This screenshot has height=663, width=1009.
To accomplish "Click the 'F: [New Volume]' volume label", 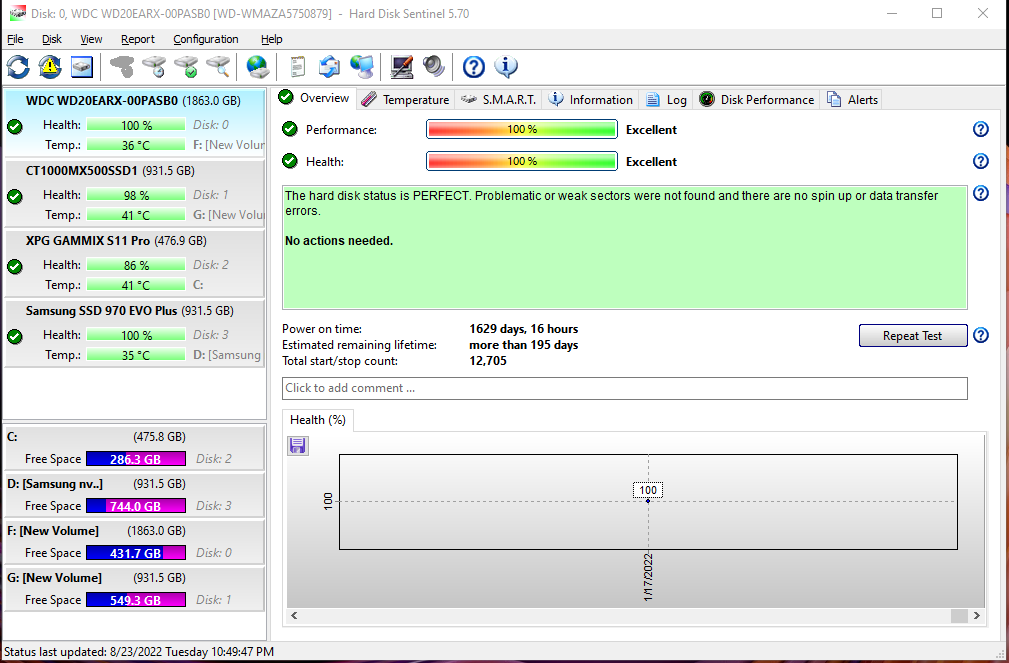I will click(53, 531).
